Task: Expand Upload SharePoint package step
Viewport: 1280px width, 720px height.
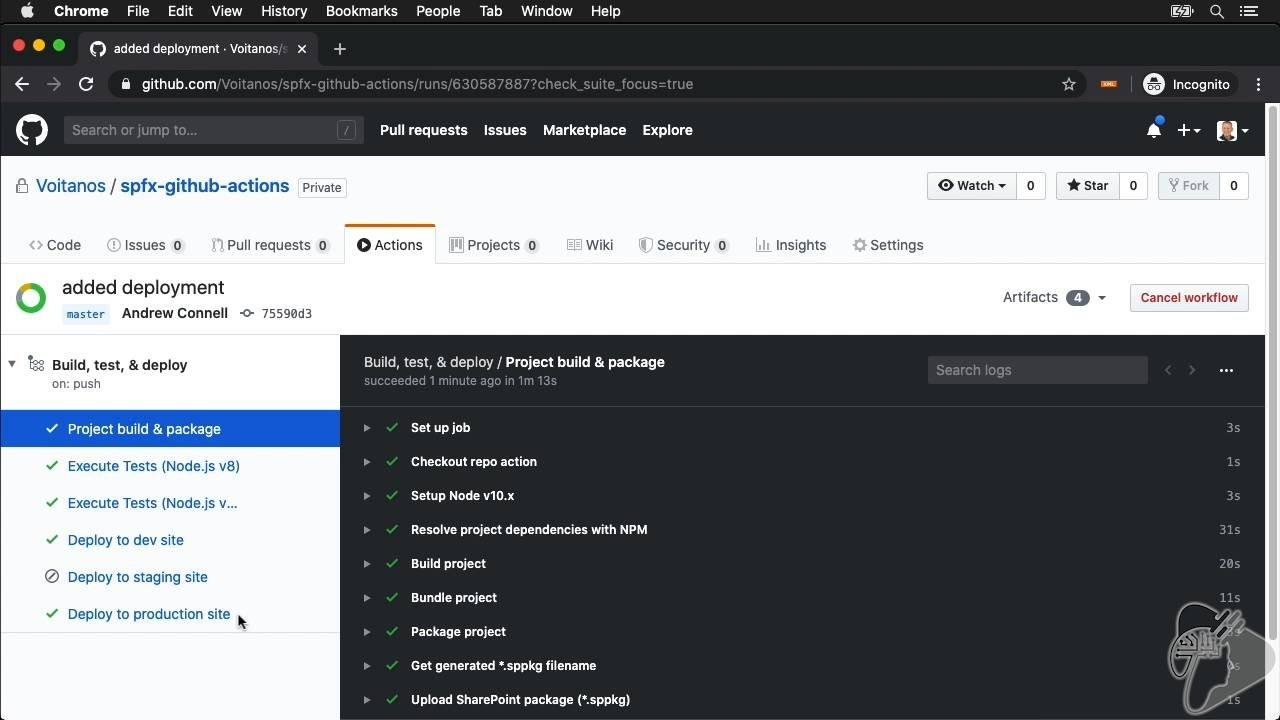Action: click(x=803, y=700)
